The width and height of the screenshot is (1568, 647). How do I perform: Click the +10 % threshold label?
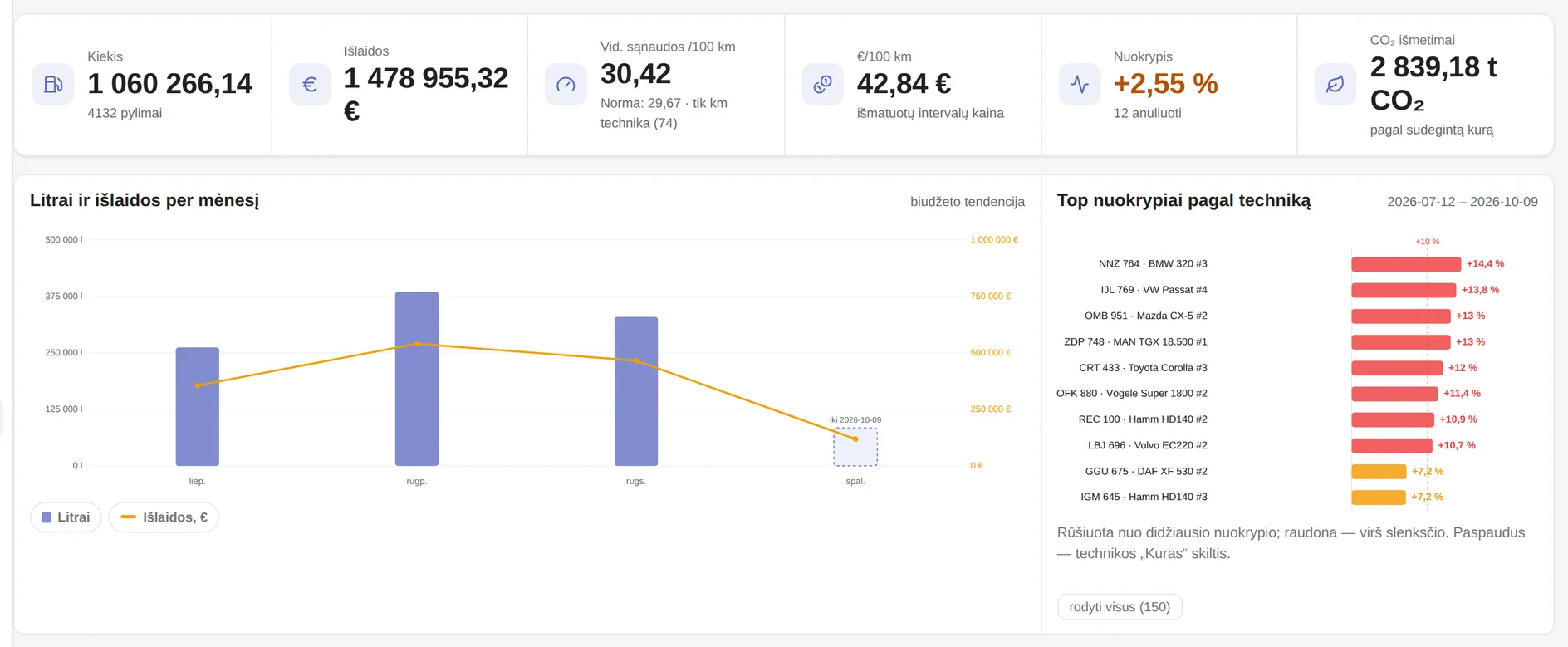coord(1428,242)
